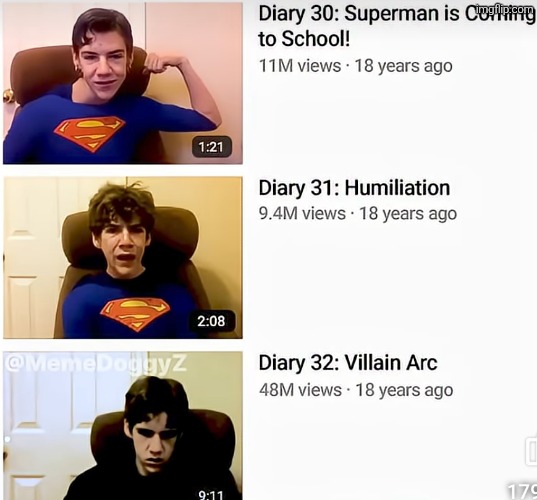Click the '11M views' text
Image resolution: width=537 pixels, height=500 pixels.
300,66
